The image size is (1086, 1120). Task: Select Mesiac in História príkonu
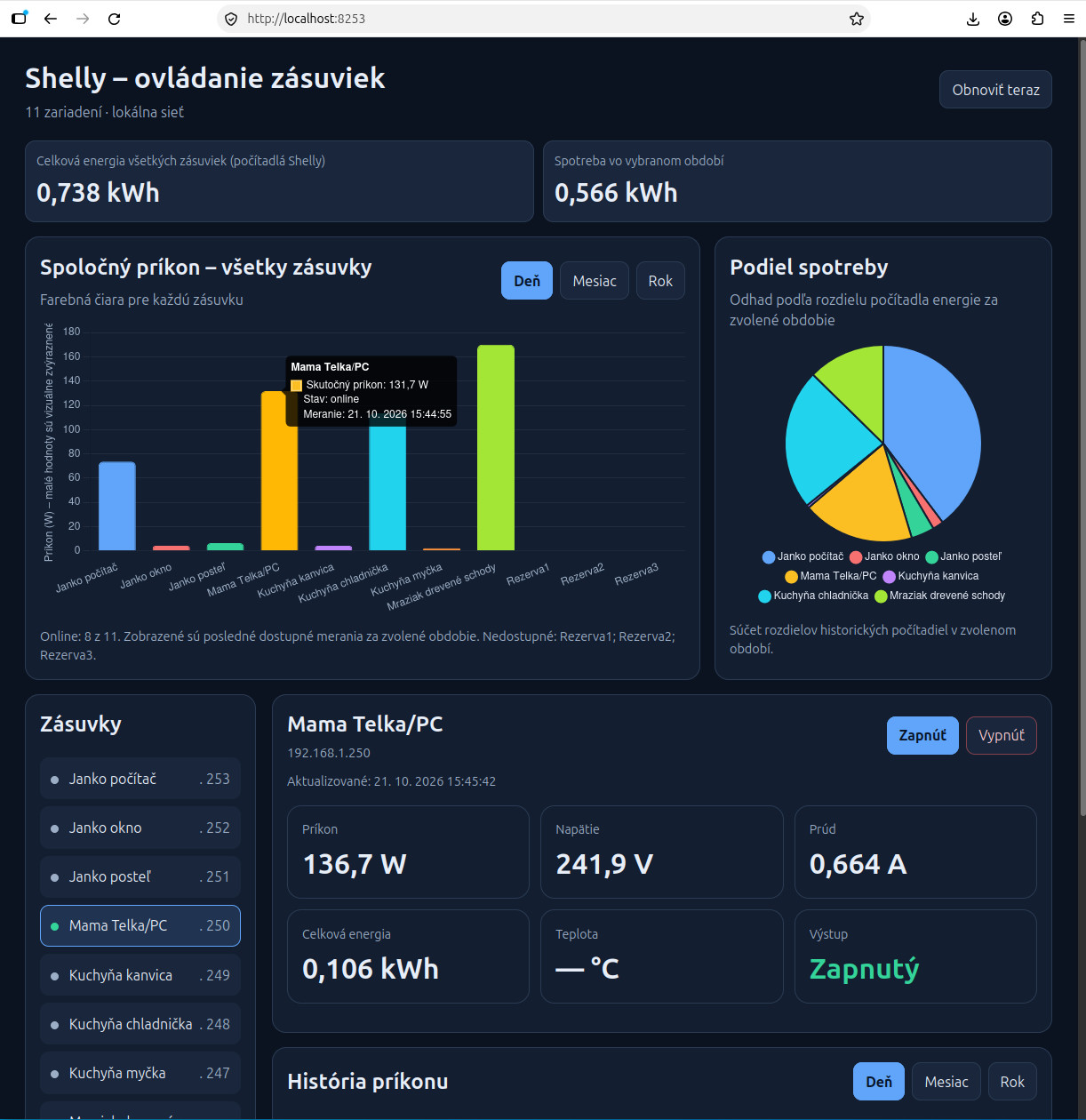point(946,1082)
